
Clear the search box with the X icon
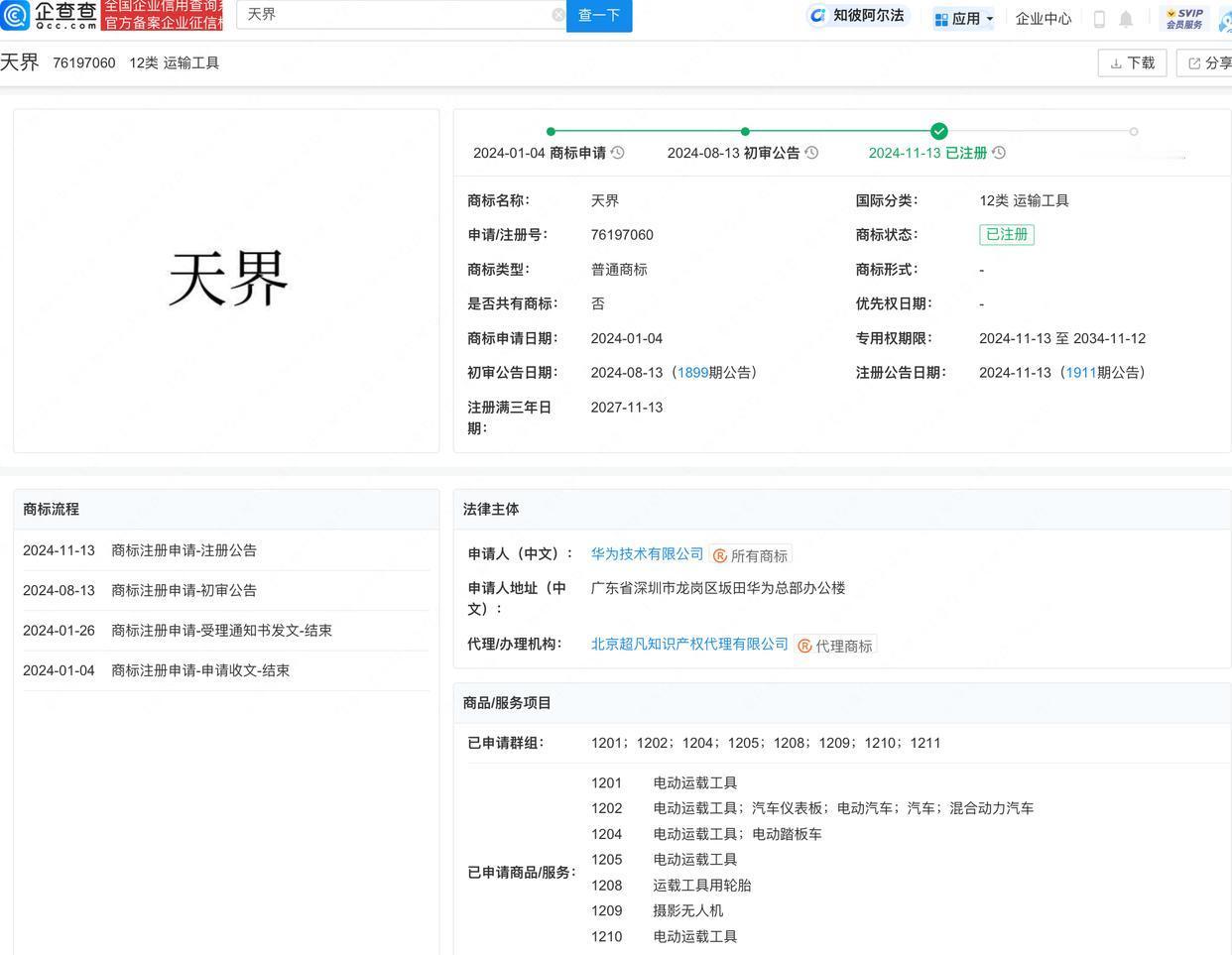(558, 15)
